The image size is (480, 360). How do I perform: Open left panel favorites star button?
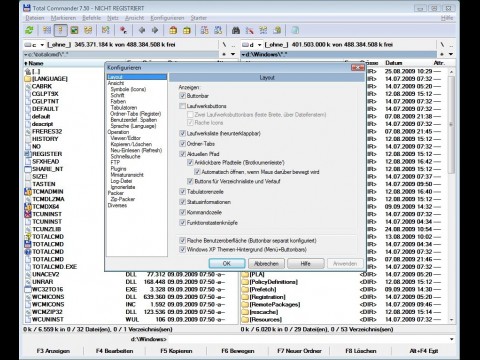click(x=224, y=54)
